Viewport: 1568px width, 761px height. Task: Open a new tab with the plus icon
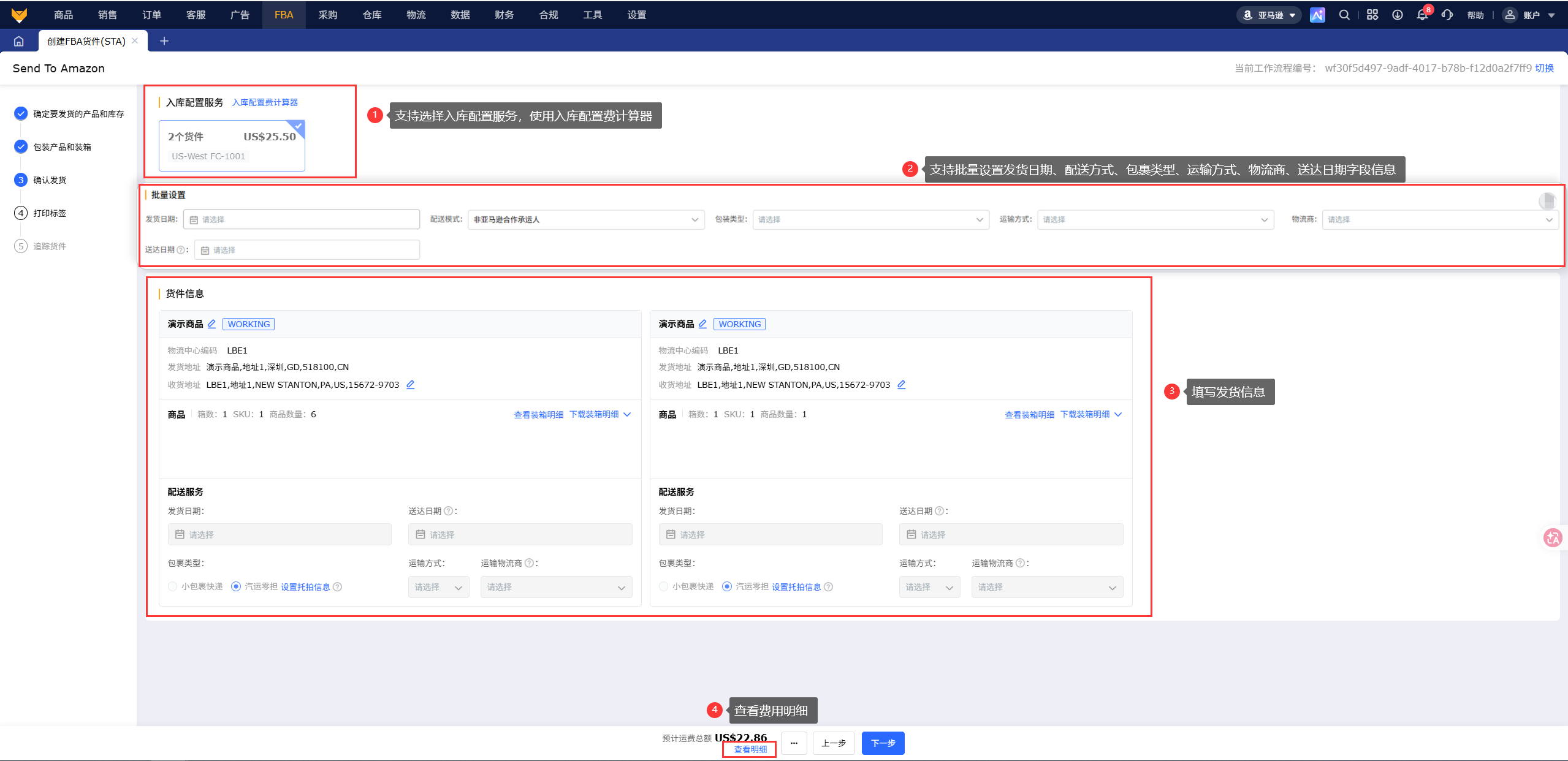pos(164,41)
